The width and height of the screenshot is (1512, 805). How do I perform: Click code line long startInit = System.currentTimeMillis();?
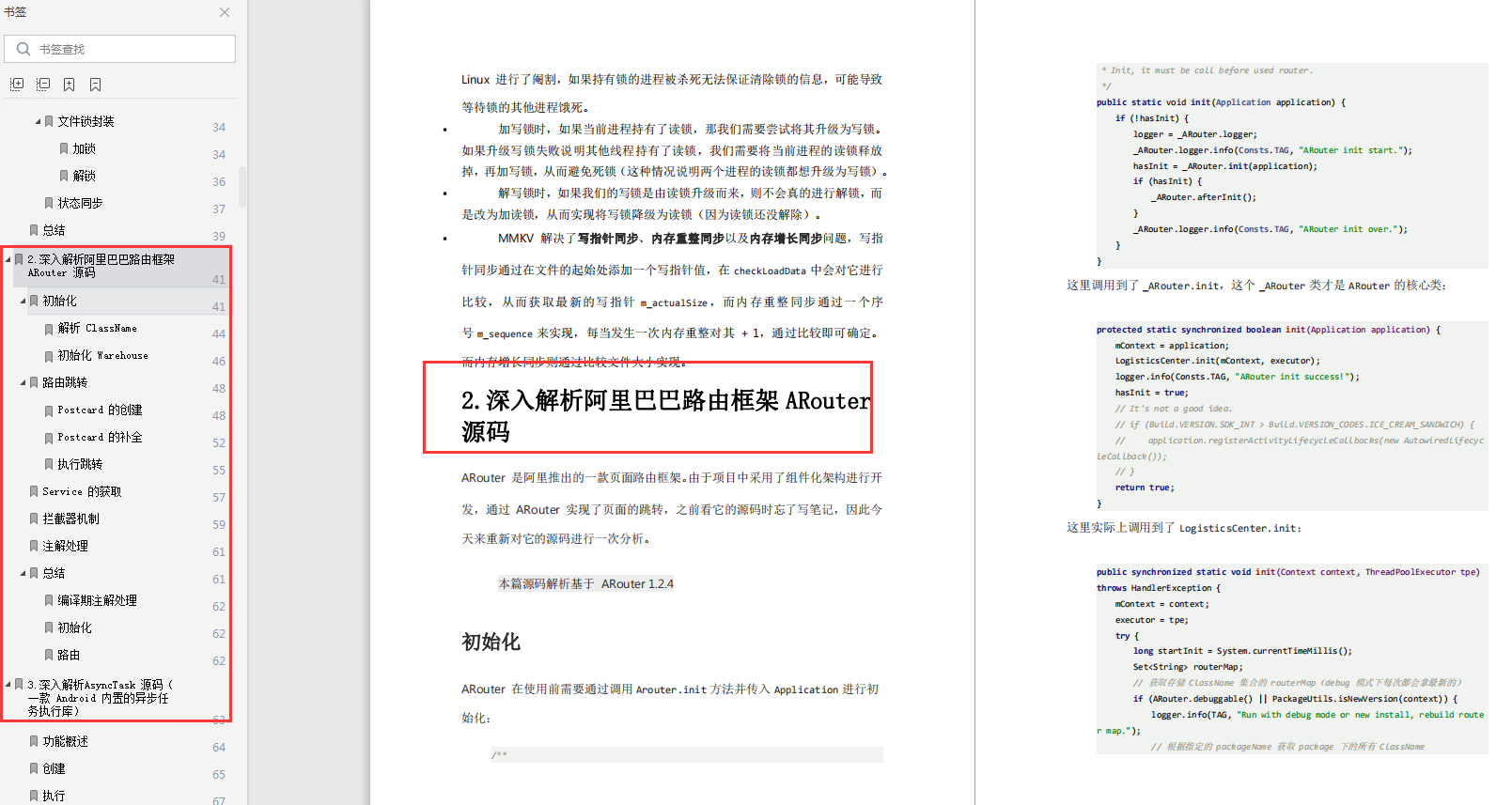click(x=1242, y=651)
